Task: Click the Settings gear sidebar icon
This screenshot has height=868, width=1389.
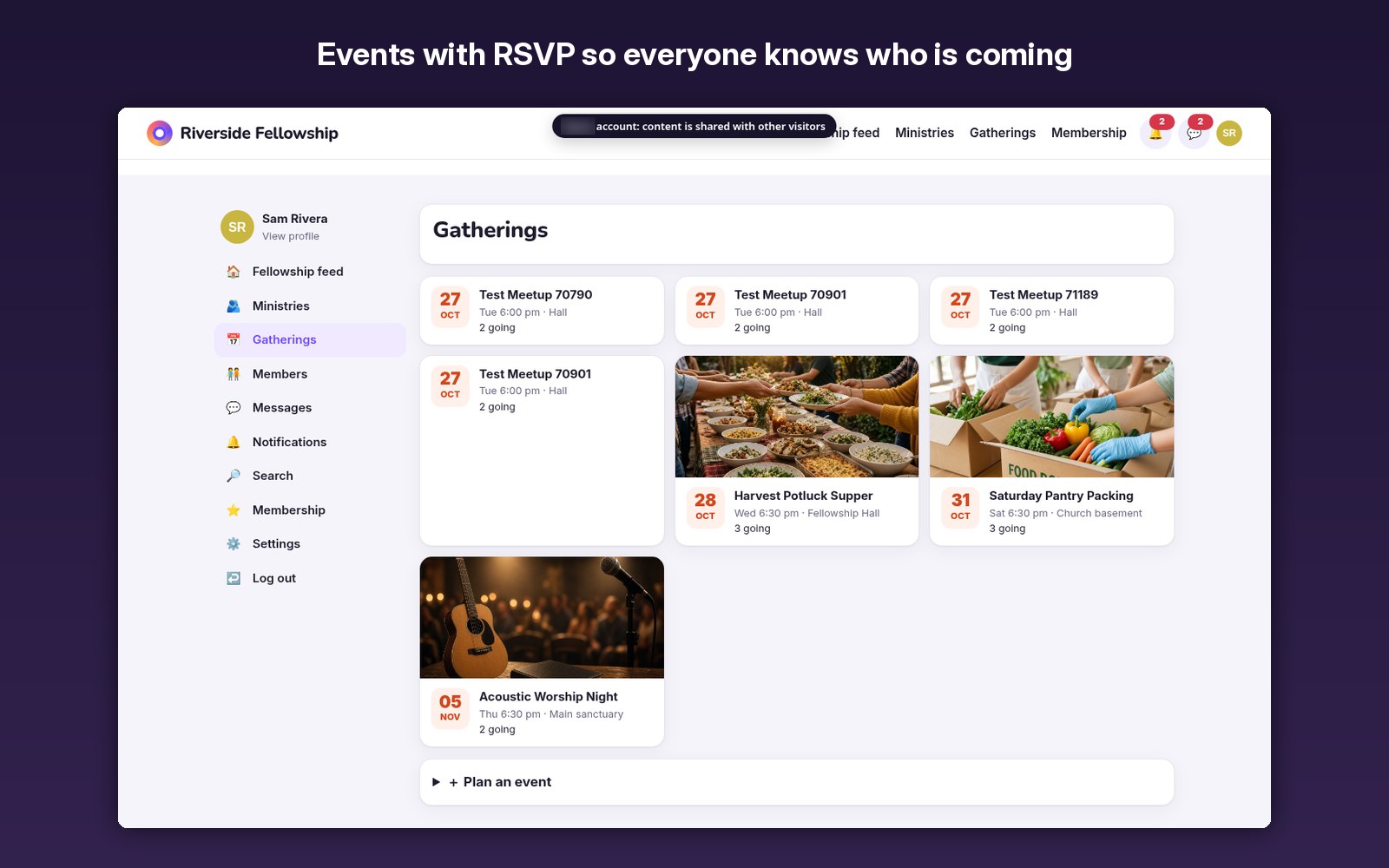Action: tap(234, 544)
